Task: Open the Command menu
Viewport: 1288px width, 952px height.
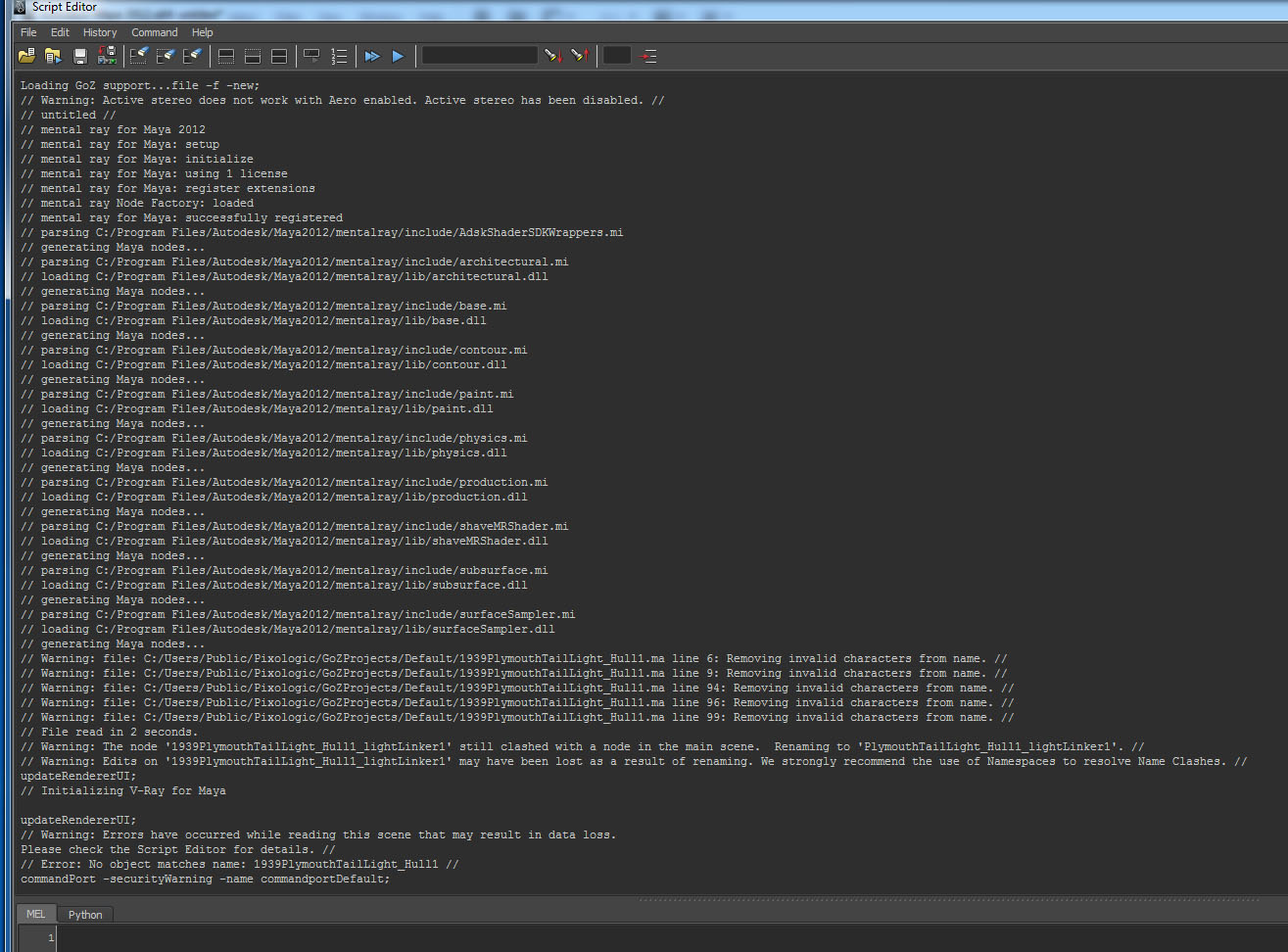Action: 155,32
